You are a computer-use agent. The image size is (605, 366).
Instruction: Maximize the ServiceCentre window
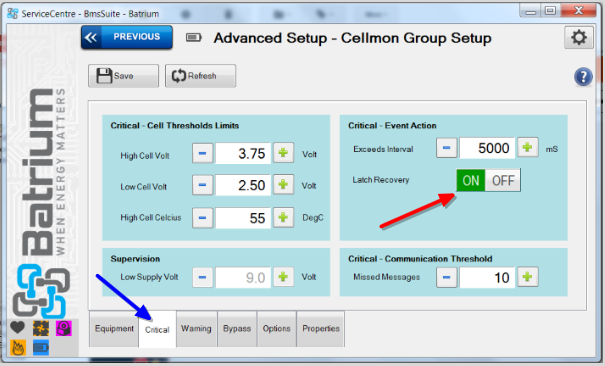click(x=550, y=11)
